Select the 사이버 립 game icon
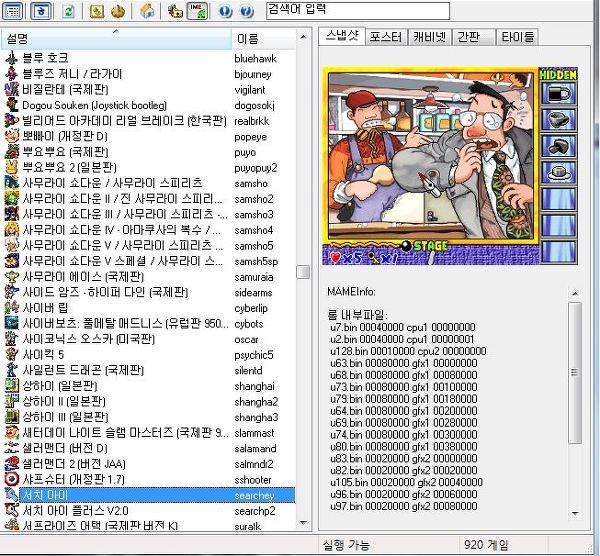This screenshot has width=600, height=556. [11, 308]
